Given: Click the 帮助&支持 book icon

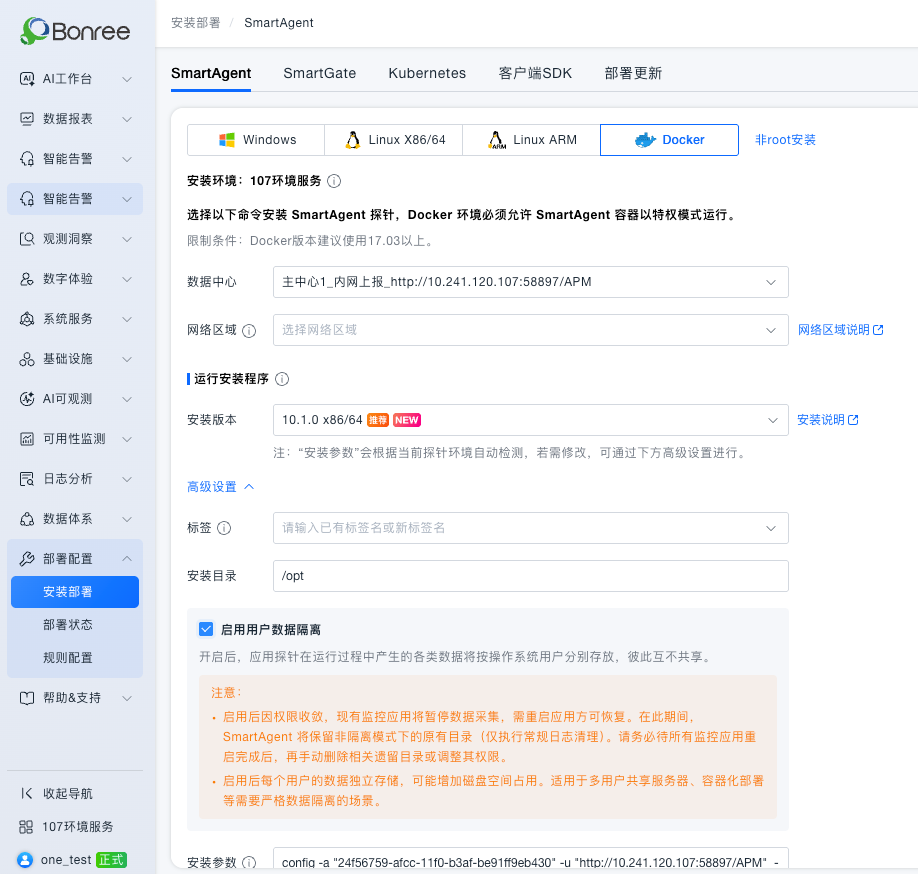Looking at the screenshot, I should click(x=27, y=698).
